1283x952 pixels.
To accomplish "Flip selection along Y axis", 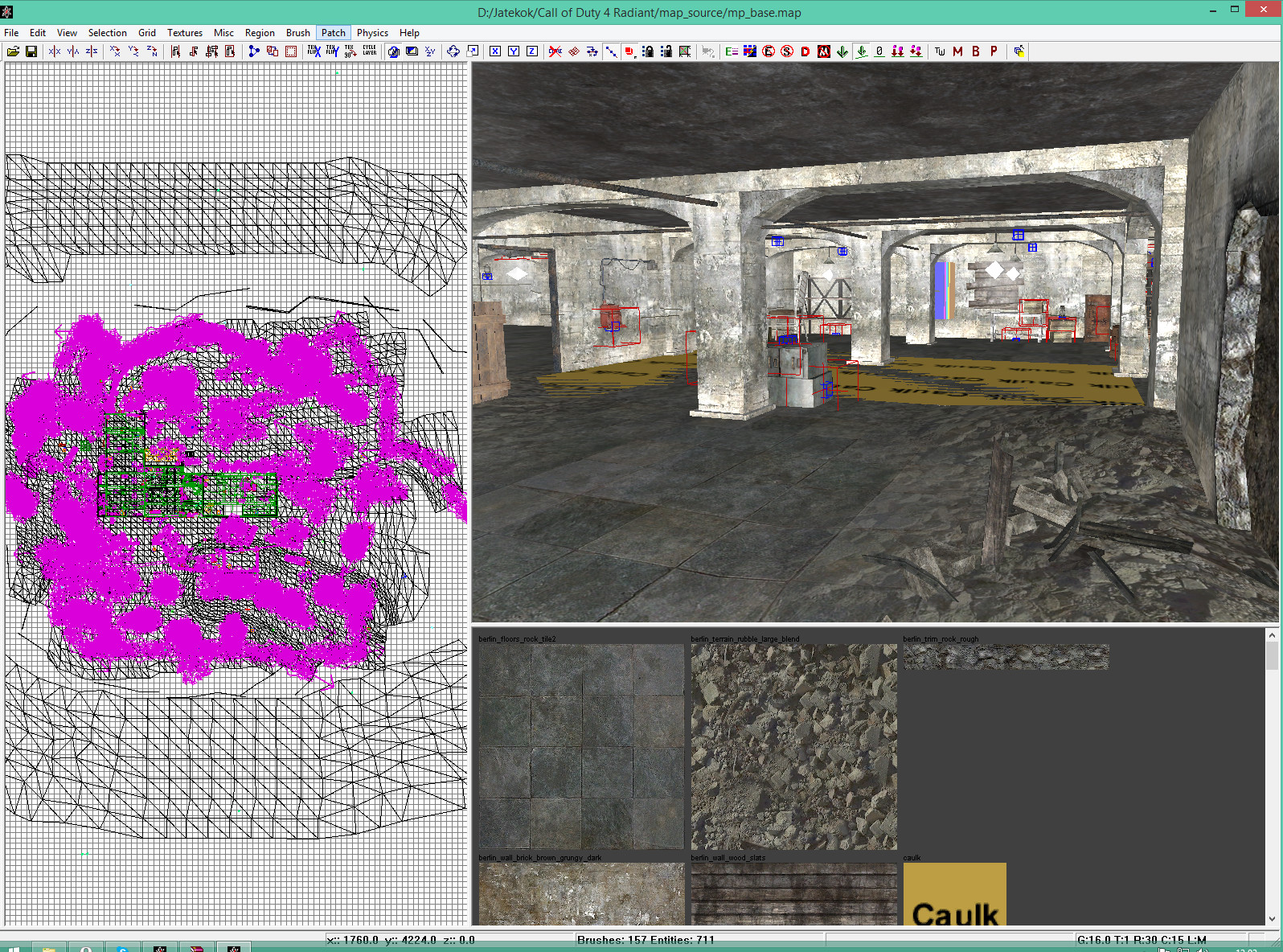I will [73, 51].
